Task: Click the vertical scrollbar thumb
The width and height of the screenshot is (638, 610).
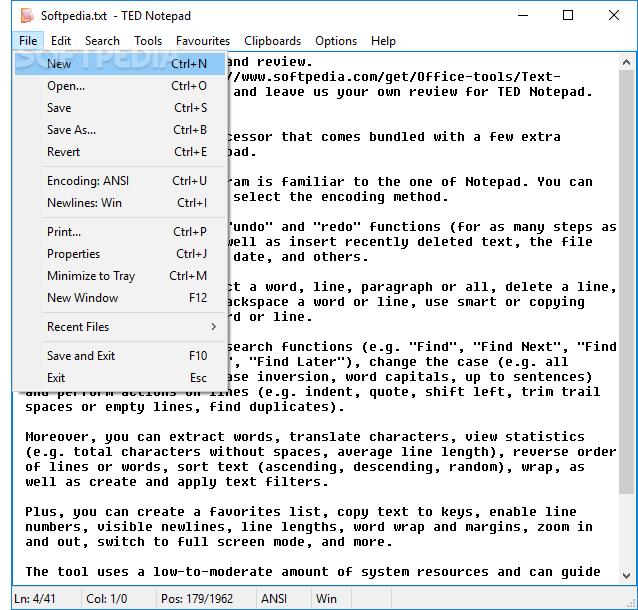Action: (626, 282)
